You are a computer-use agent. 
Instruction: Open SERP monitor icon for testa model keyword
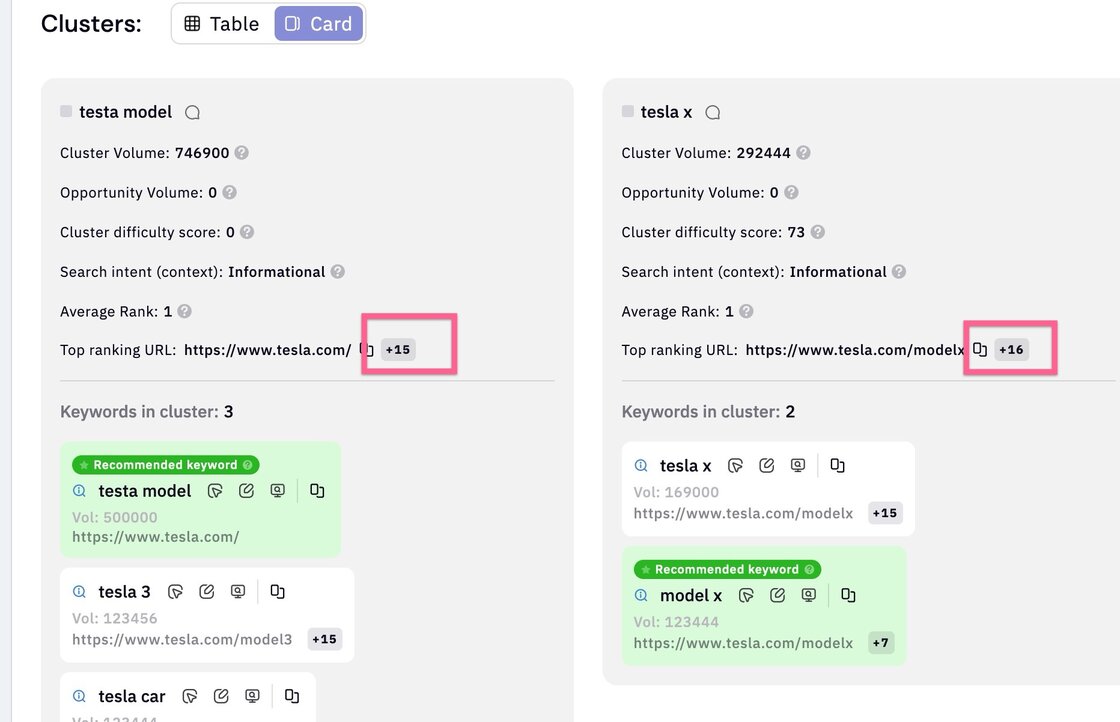tap(278, 491)
